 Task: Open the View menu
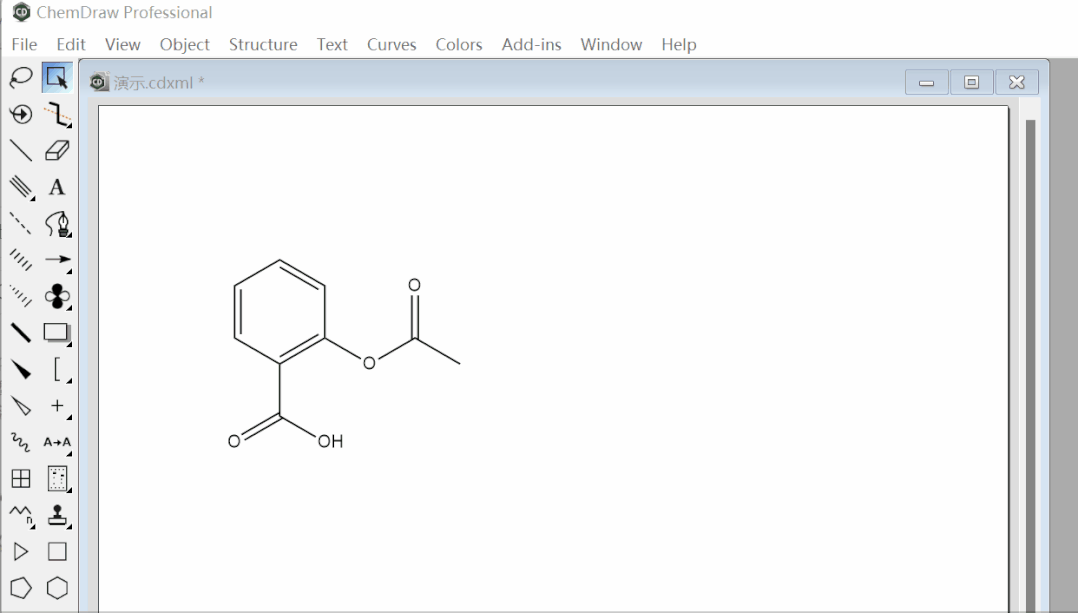[122, 45]
